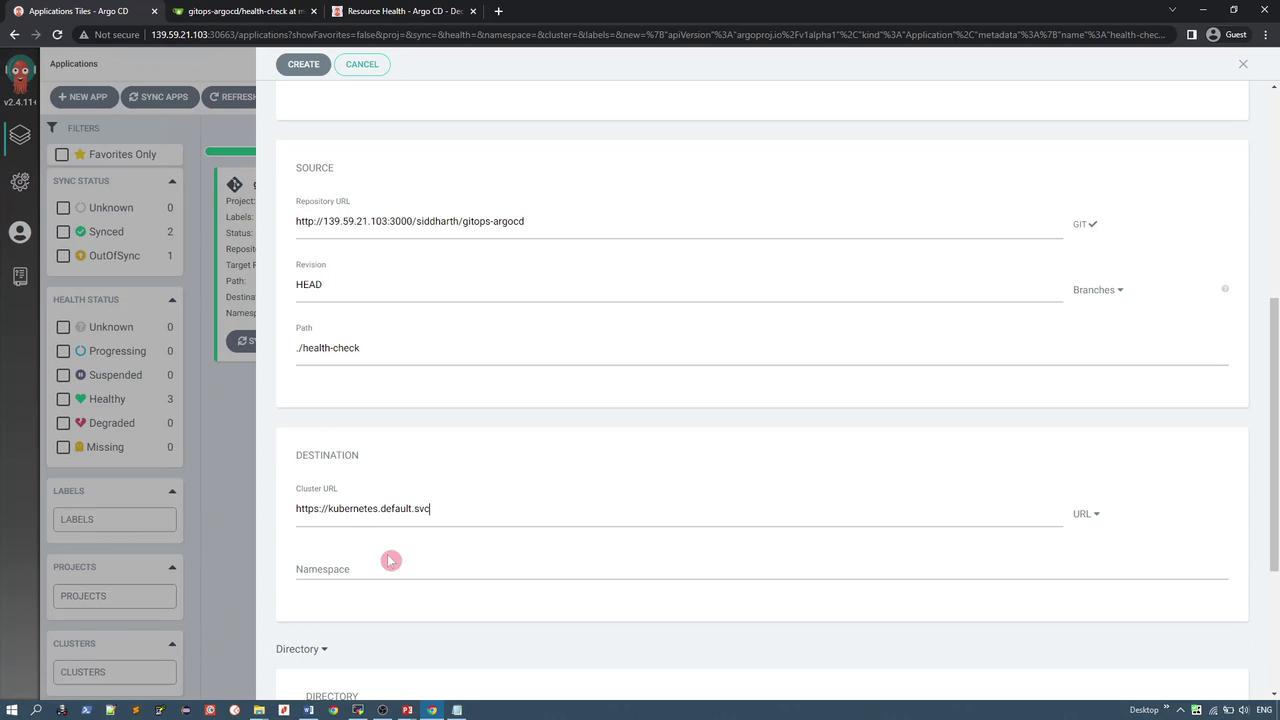Open the Documentation sidebar icon
The width and height of the screenshot is (1280, 720).
pyautogui.click(x=20, y=277)
